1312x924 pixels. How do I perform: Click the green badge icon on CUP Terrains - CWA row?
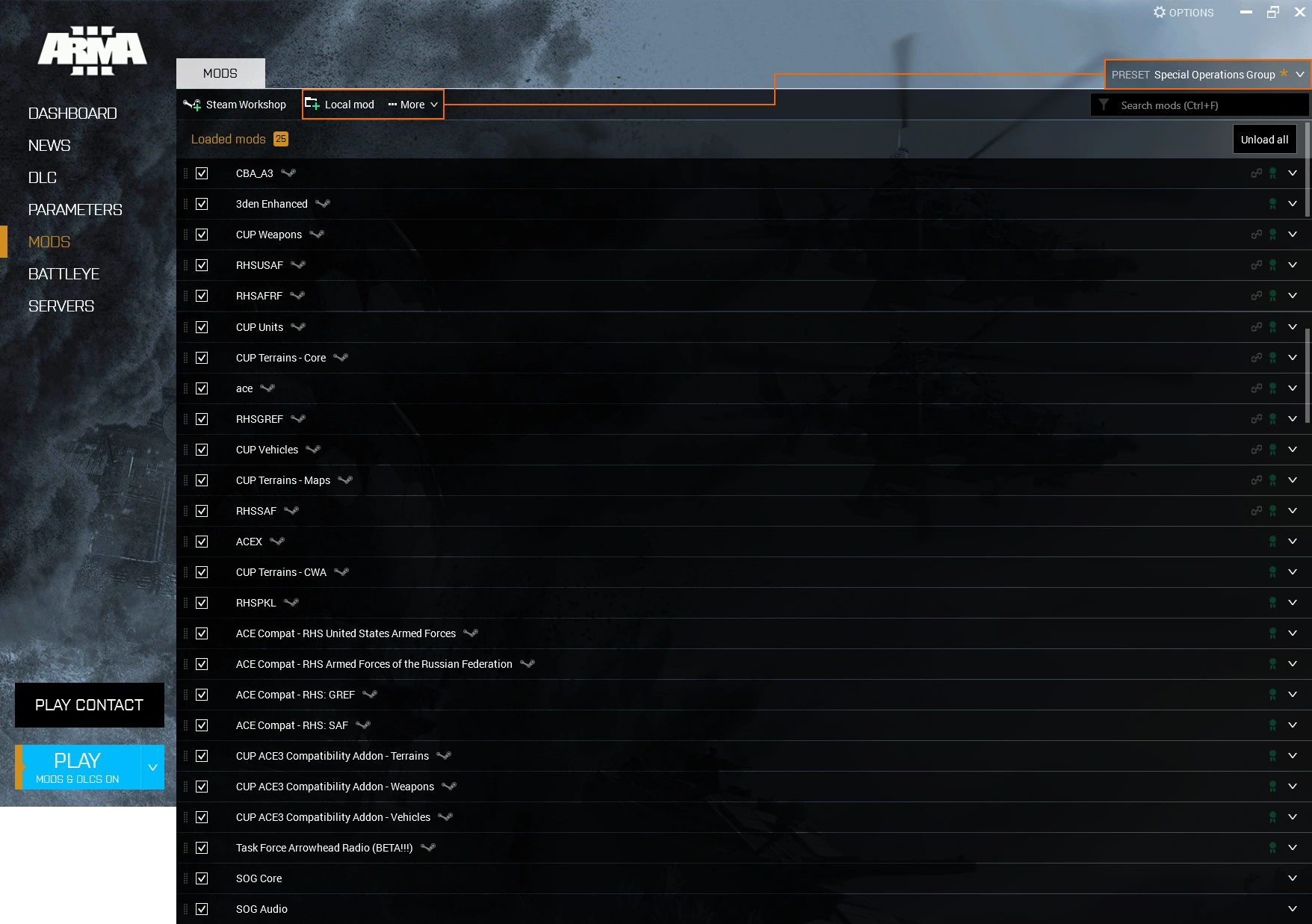[1272, 572]
